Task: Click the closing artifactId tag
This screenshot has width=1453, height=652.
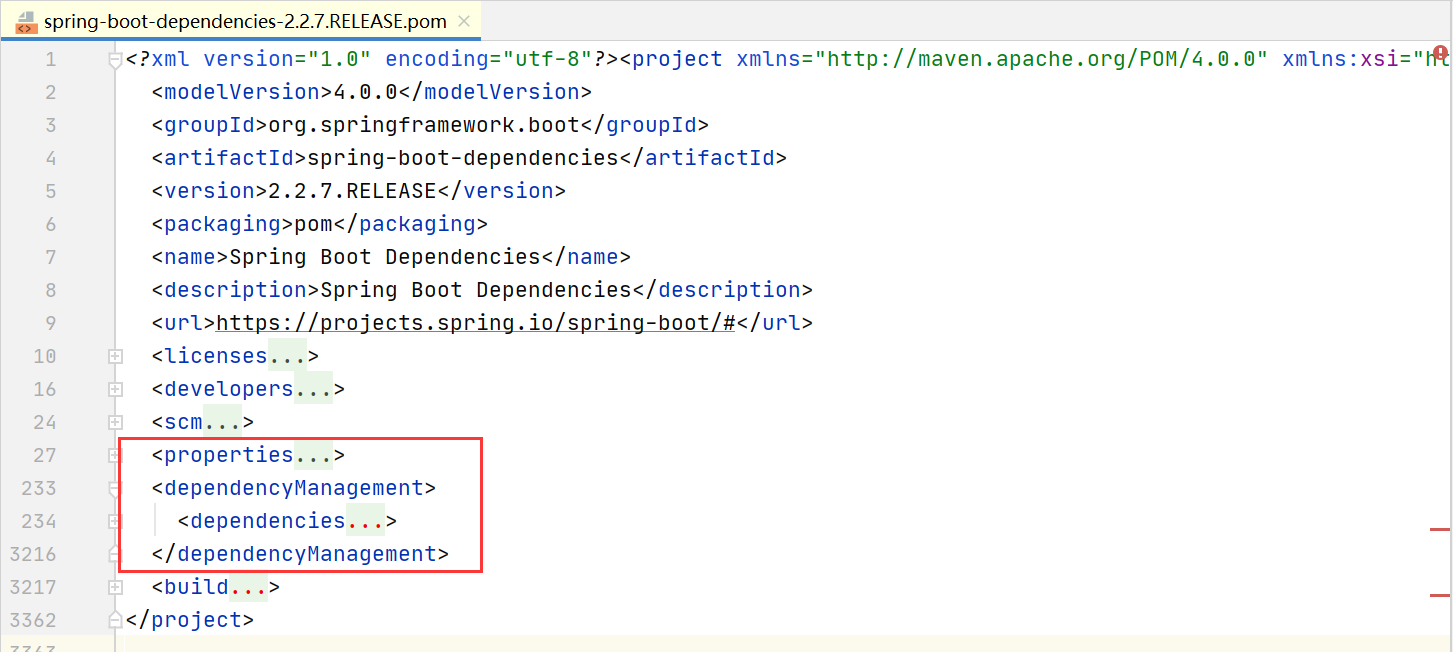Action: pos(704,159)
